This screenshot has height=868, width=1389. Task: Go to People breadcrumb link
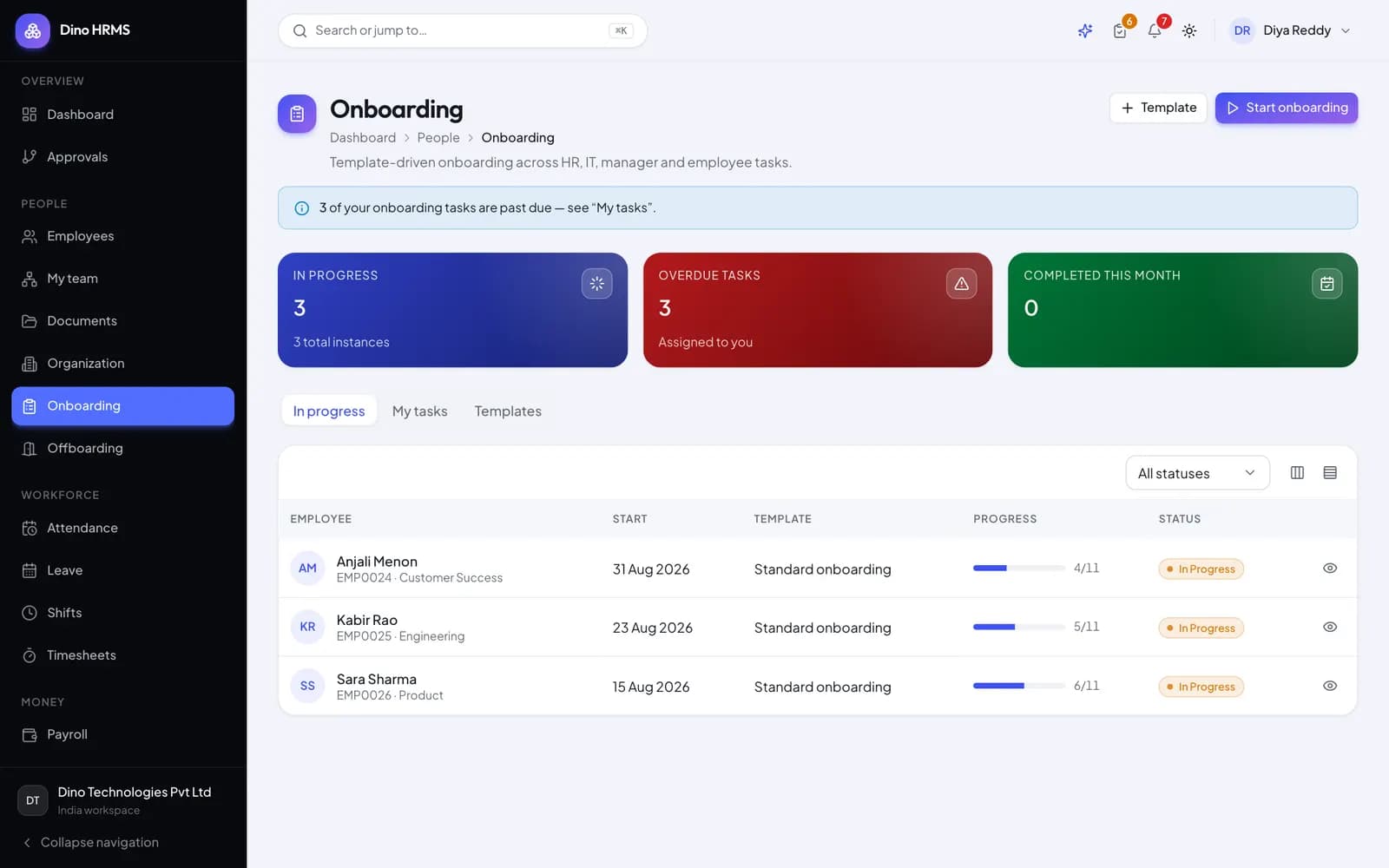[x=438, y=138]
